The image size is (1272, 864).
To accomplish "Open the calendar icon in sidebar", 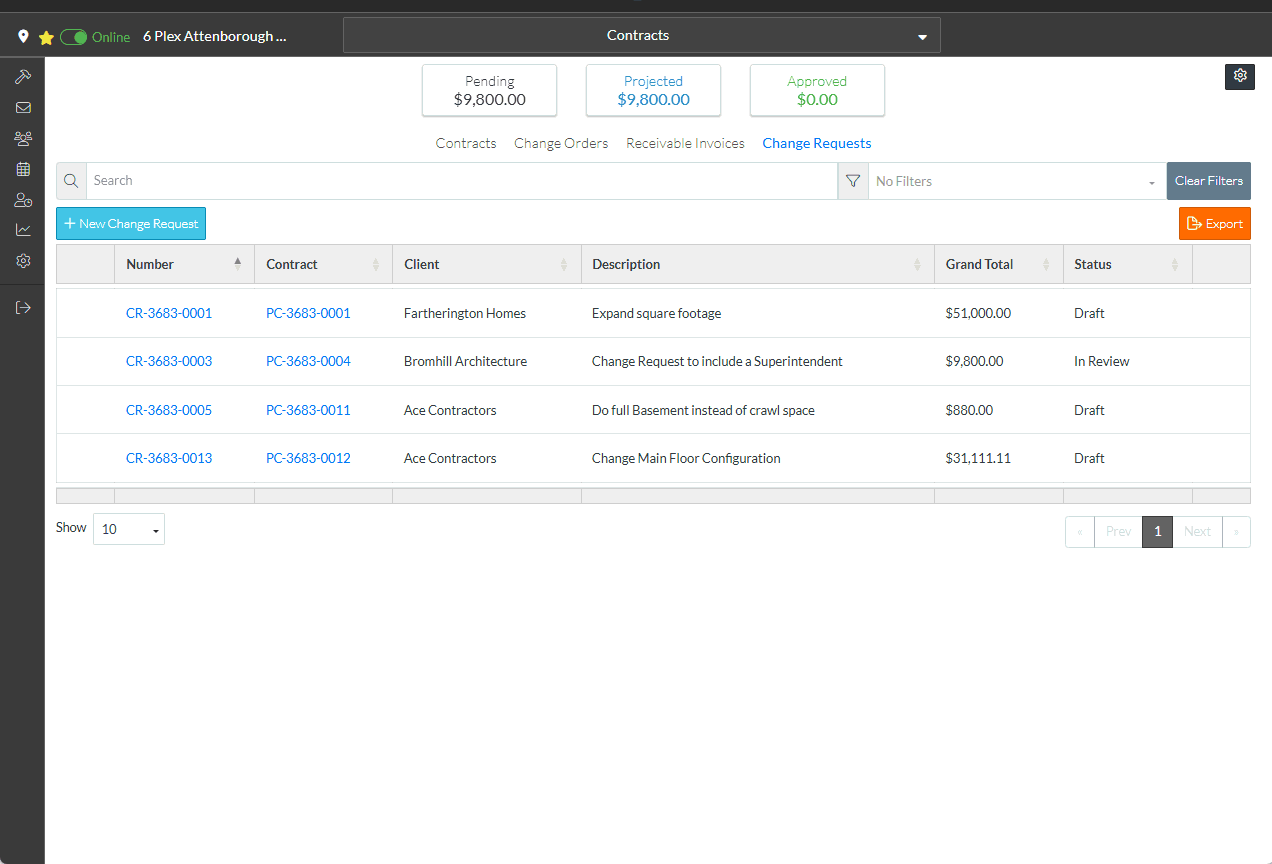I will 23,169.
